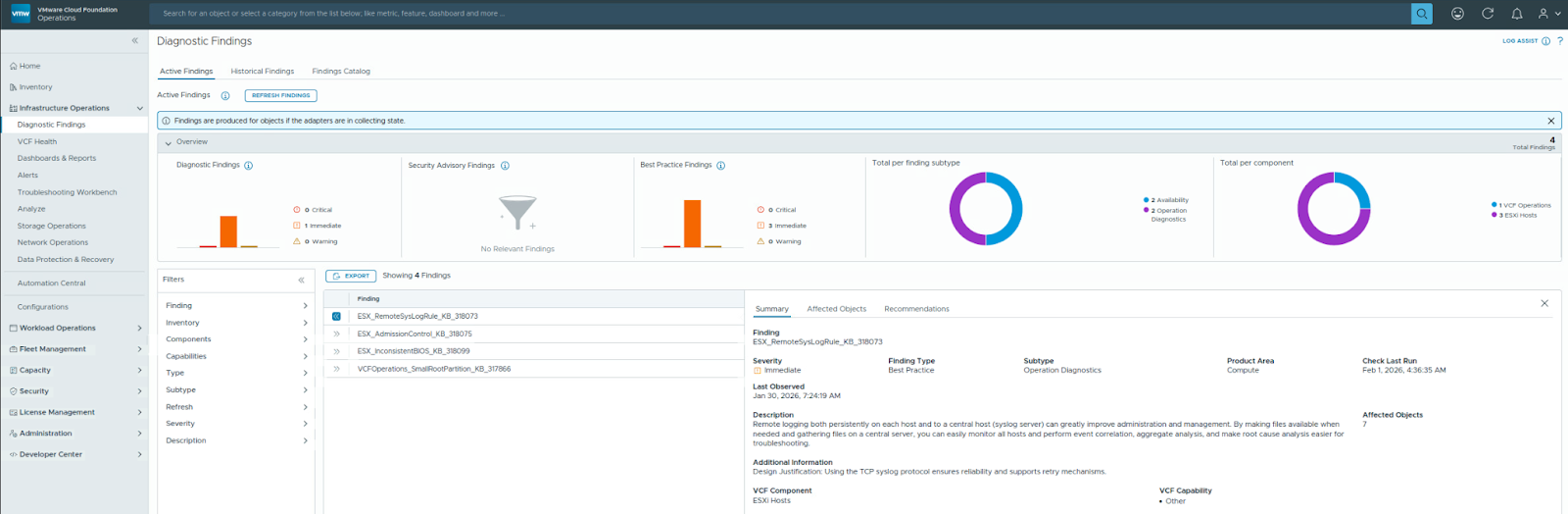Select the Active Findings tab
The width and height of the screenshot is (1568, 514).
[186, 72]
